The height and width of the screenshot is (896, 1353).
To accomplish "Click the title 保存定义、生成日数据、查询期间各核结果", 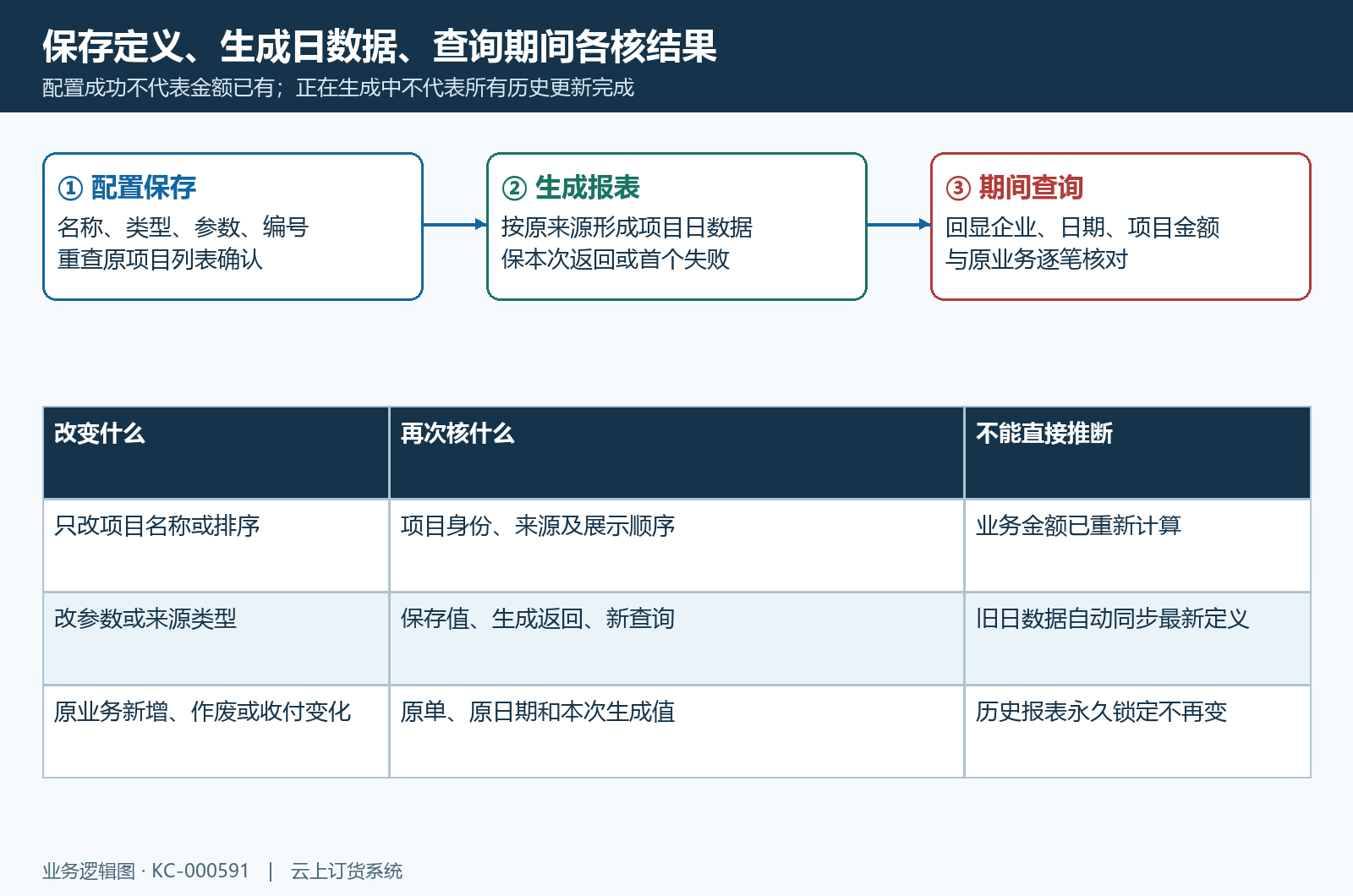I will pyautogui.click(x=380, y=46).
